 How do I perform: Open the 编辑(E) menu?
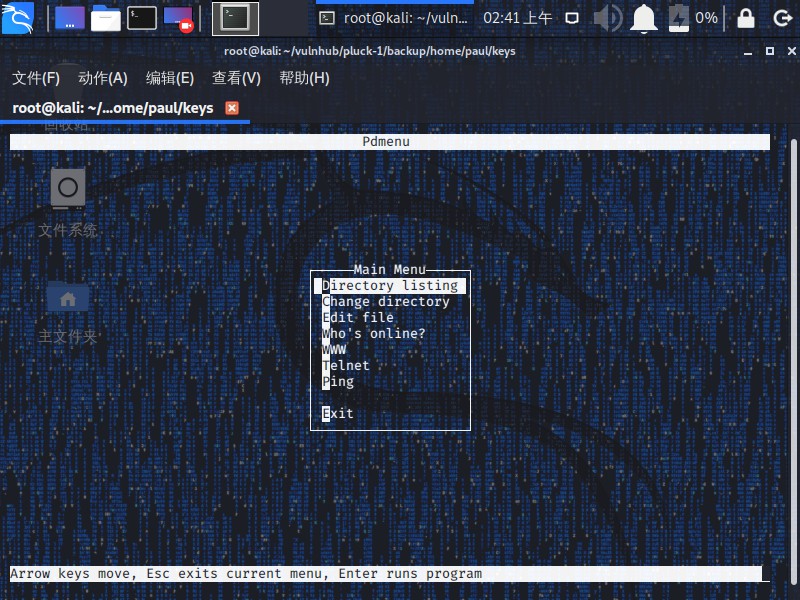(169, 78)
